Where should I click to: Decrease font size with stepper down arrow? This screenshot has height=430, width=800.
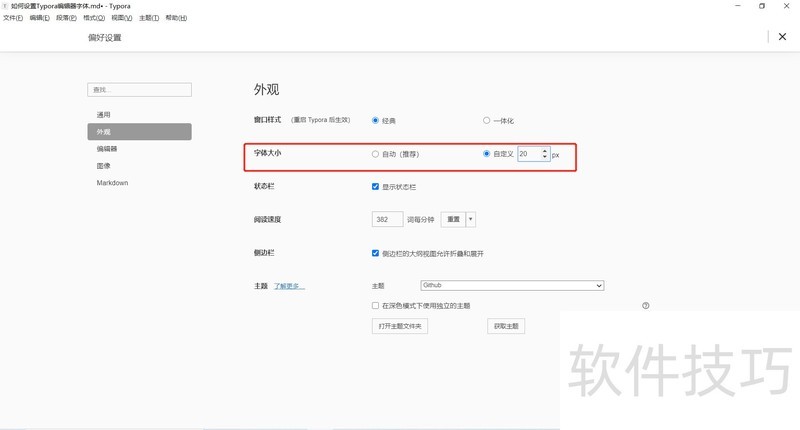[x=544, y=157]
